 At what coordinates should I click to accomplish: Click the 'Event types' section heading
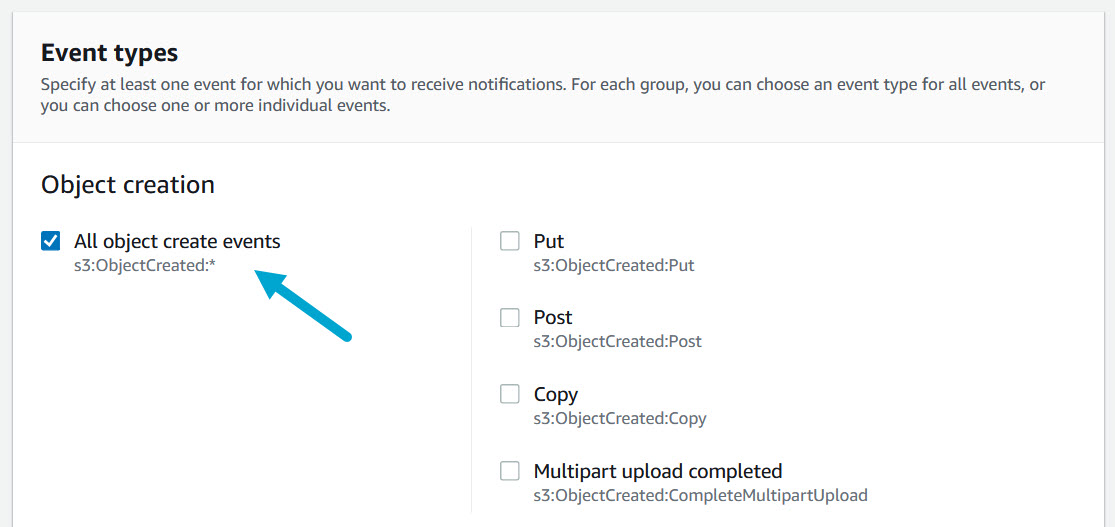(109, 53)
